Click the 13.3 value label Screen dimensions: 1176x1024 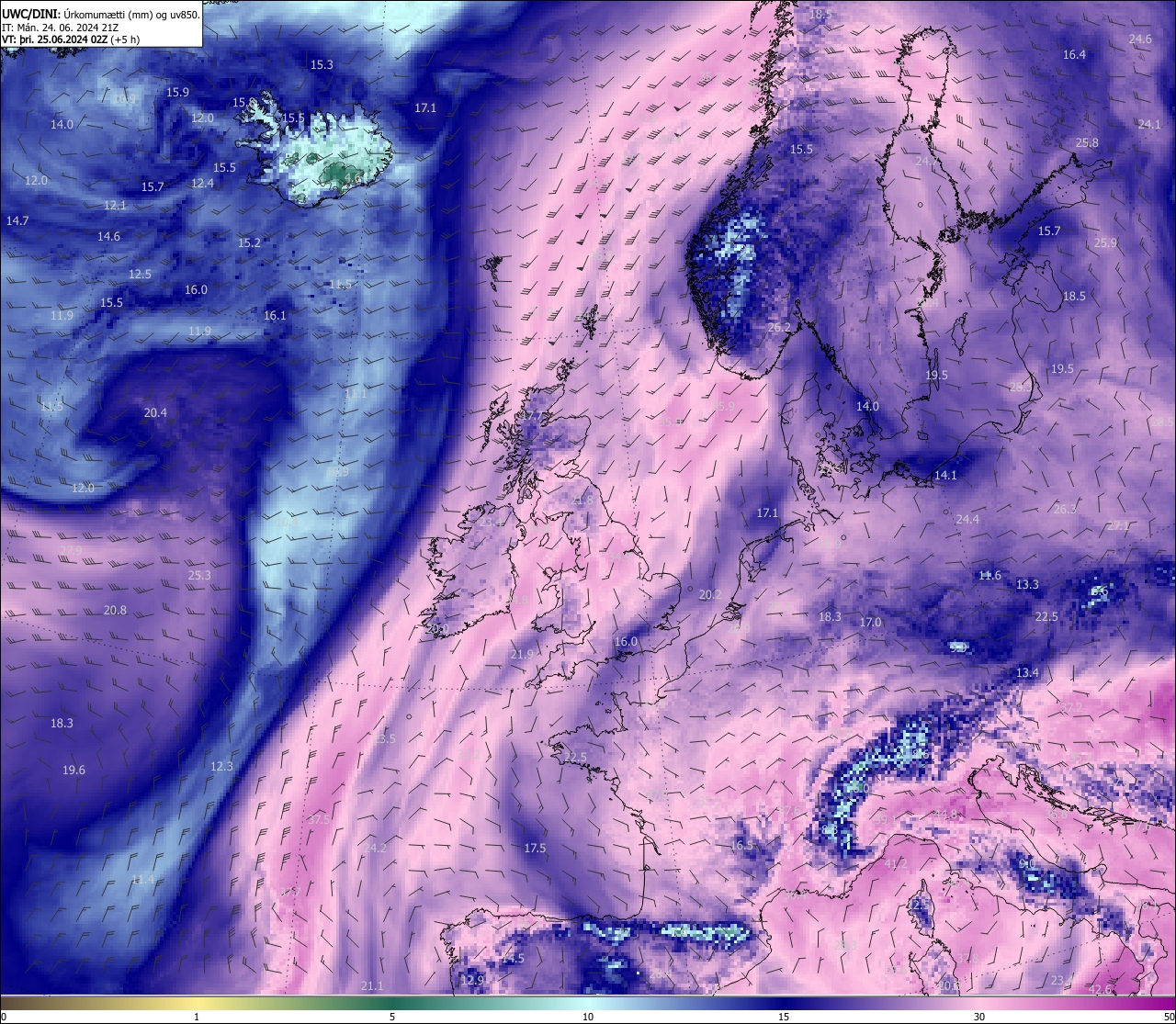click(x=1027, y=585)
